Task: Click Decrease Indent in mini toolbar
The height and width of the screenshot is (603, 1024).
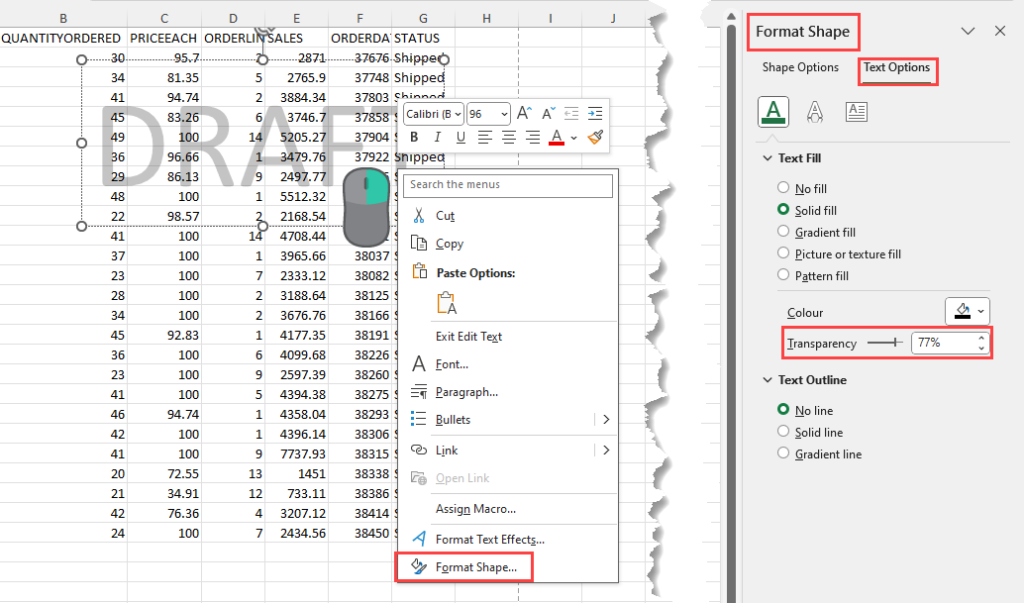Action: [571, 114]
